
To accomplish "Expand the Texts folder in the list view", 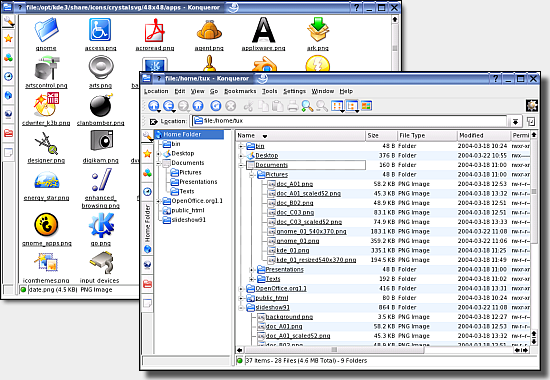I will point(251,279).
